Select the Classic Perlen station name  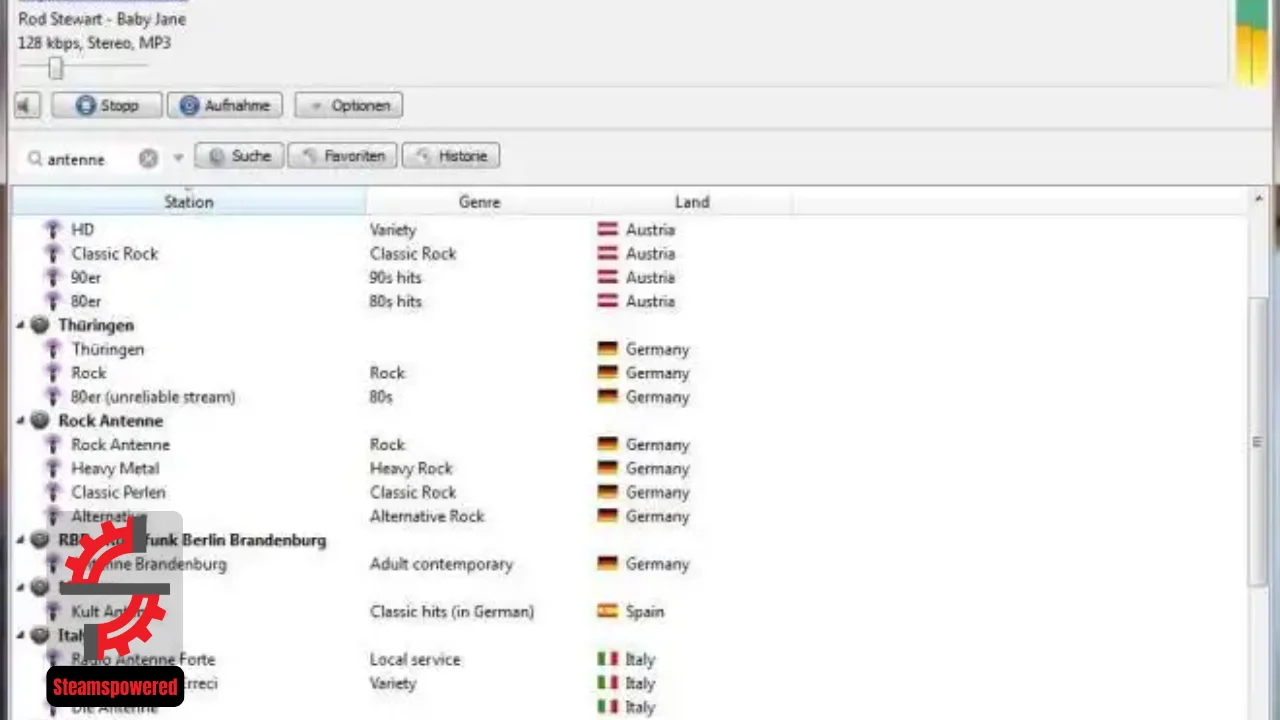click(x=118, y=493)
